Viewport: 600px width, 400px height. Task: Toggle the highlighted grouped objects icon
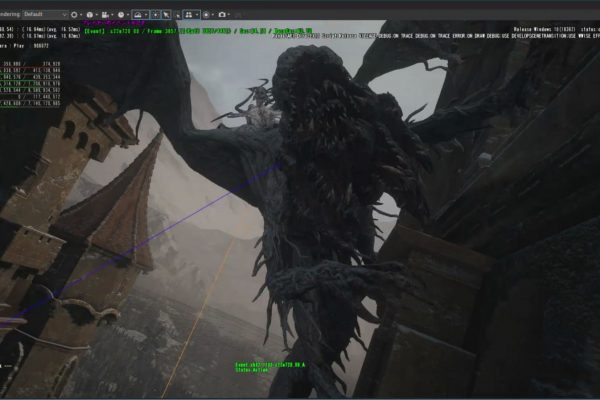pos(189,15)
